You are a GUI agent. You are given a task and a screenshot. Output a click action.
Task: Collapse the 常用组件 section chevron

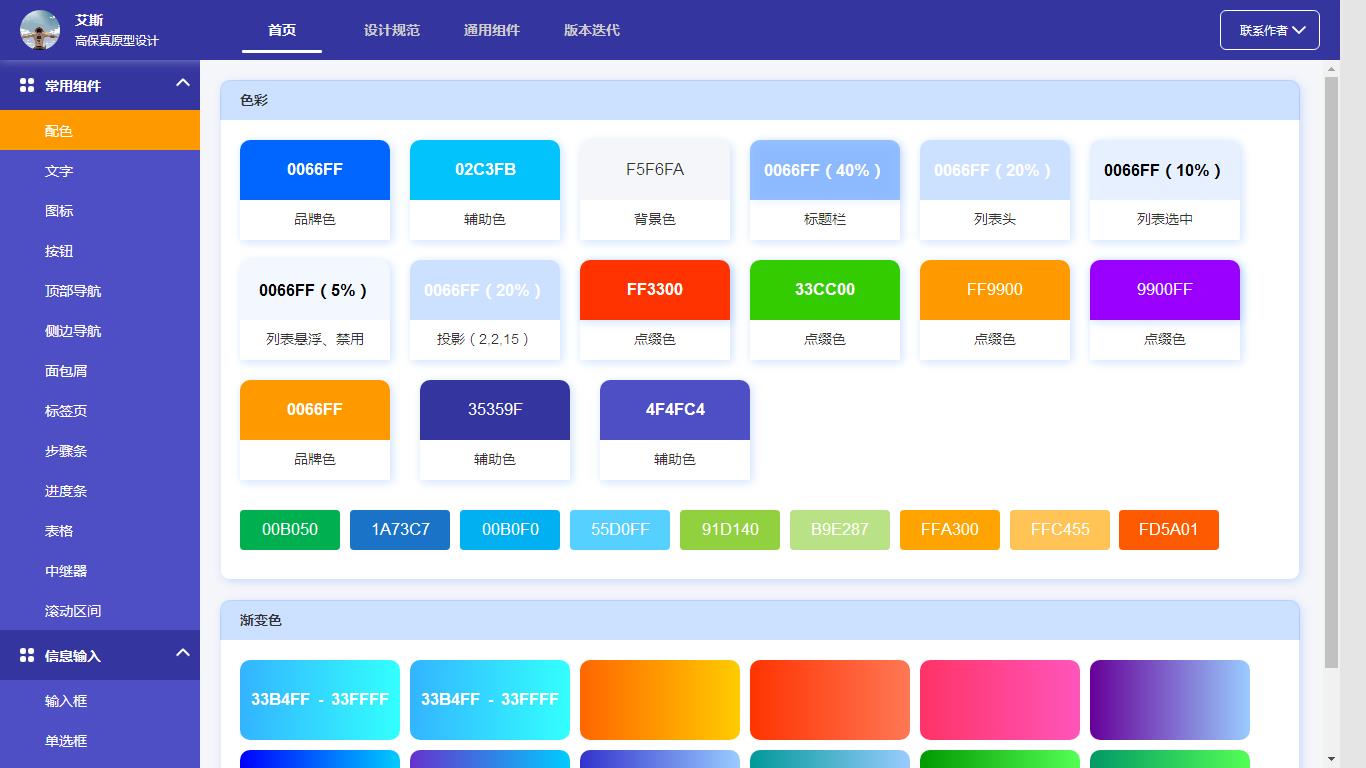[182, 83]
